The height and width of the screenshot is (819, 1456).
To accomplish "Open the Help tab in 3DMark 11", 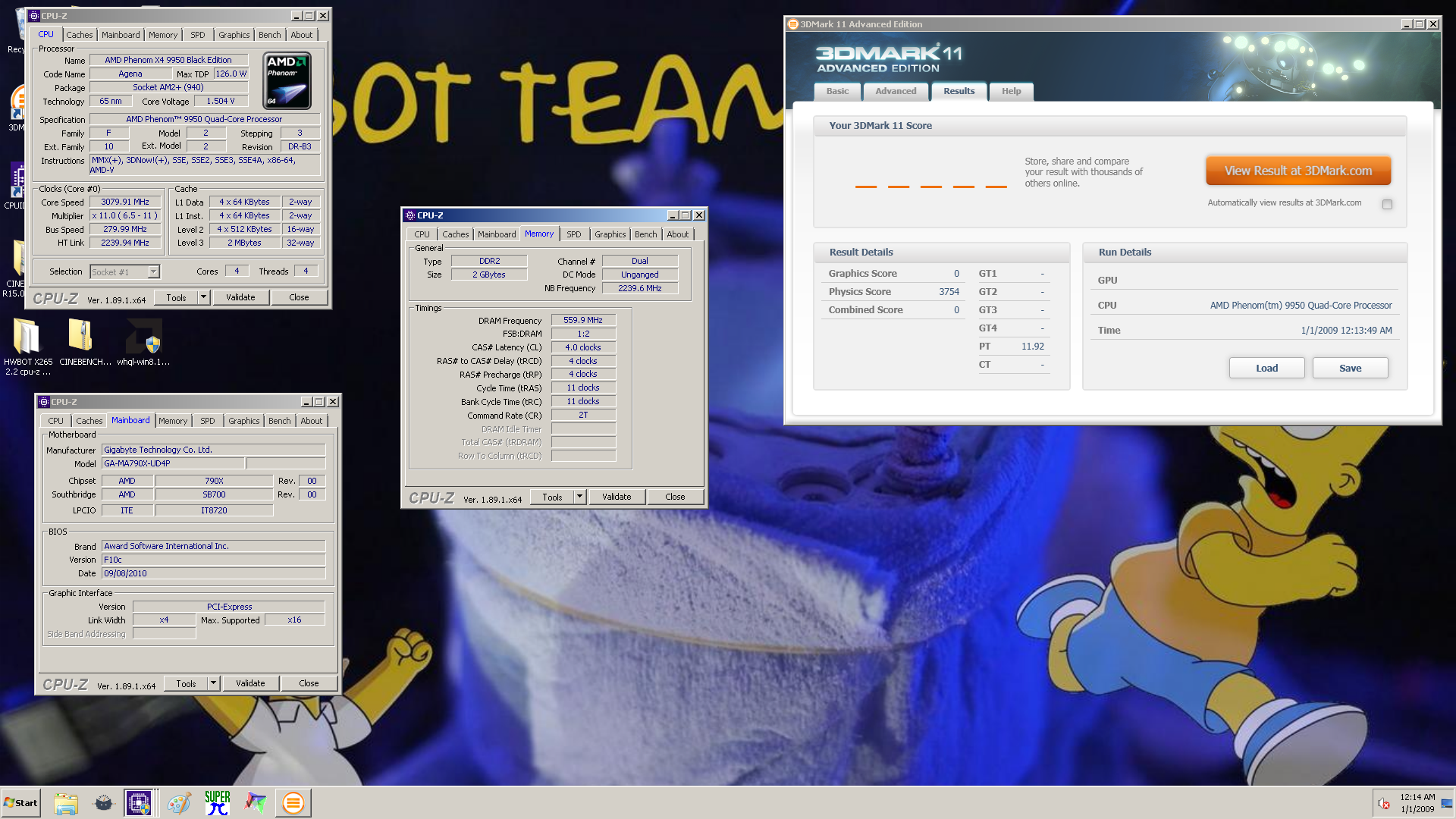I will coord(1011,91).
